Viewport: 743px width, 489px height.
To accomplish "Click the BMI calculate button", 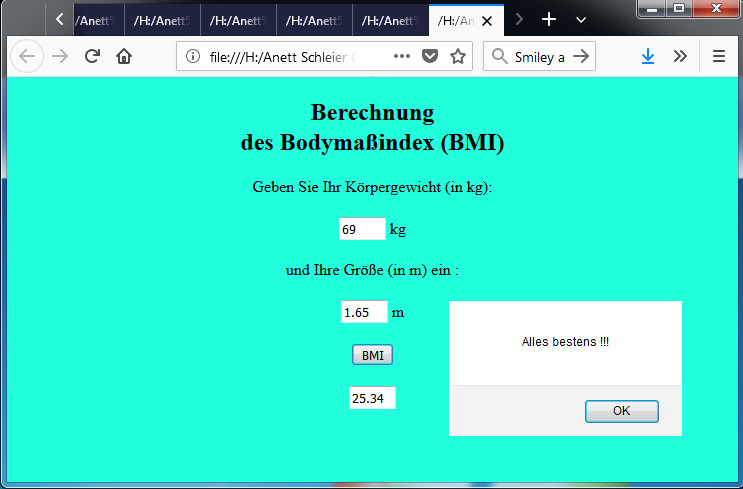I will 372,355.
